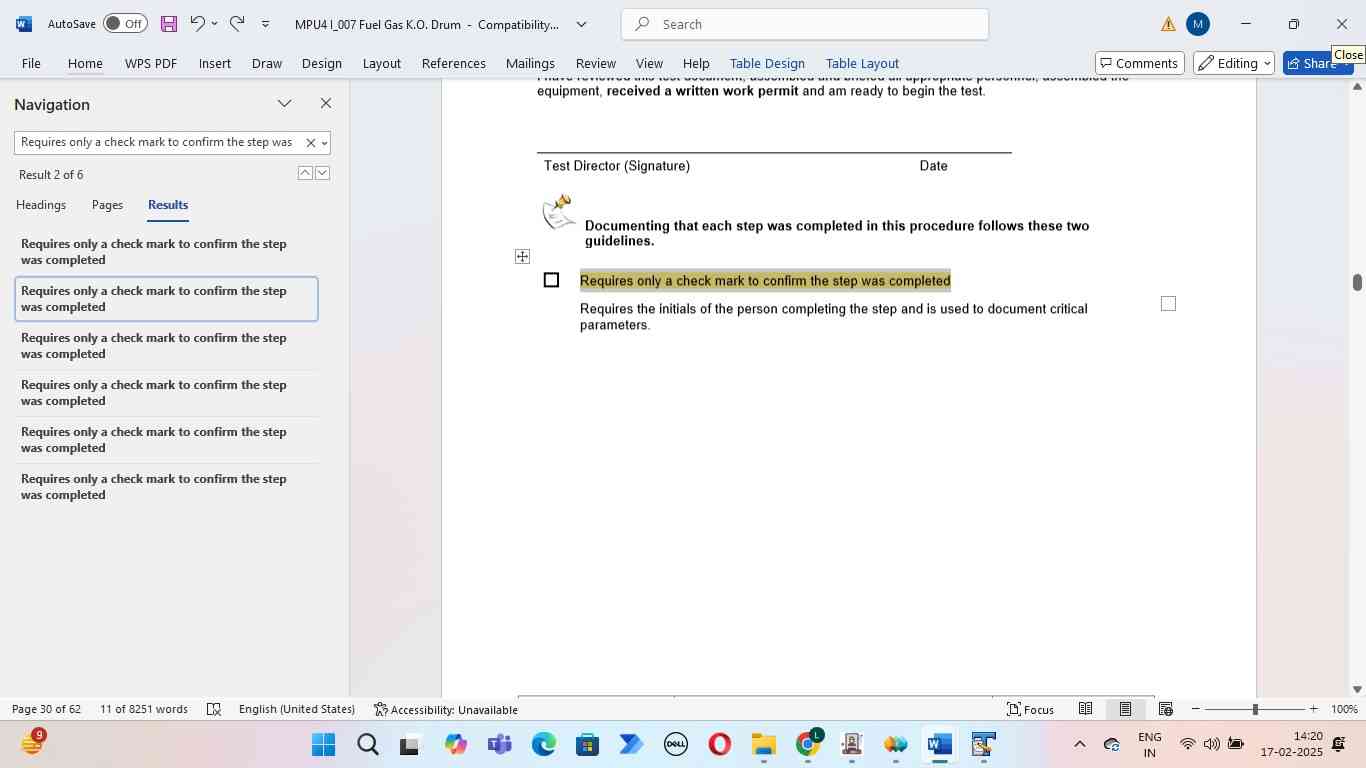Open the Draw ribbon tab

(267, 63)
